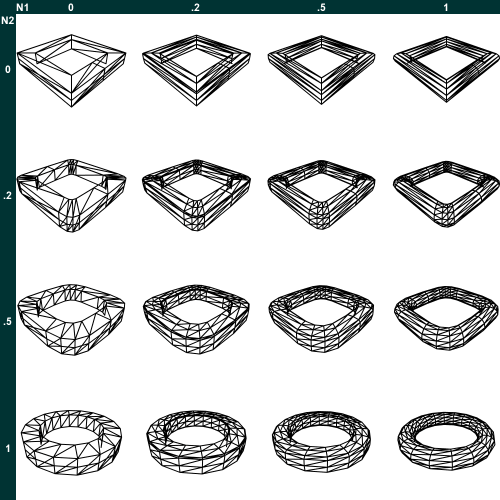Select the torus thumbnail at N1 .5, N2 .5

[321, 319]
